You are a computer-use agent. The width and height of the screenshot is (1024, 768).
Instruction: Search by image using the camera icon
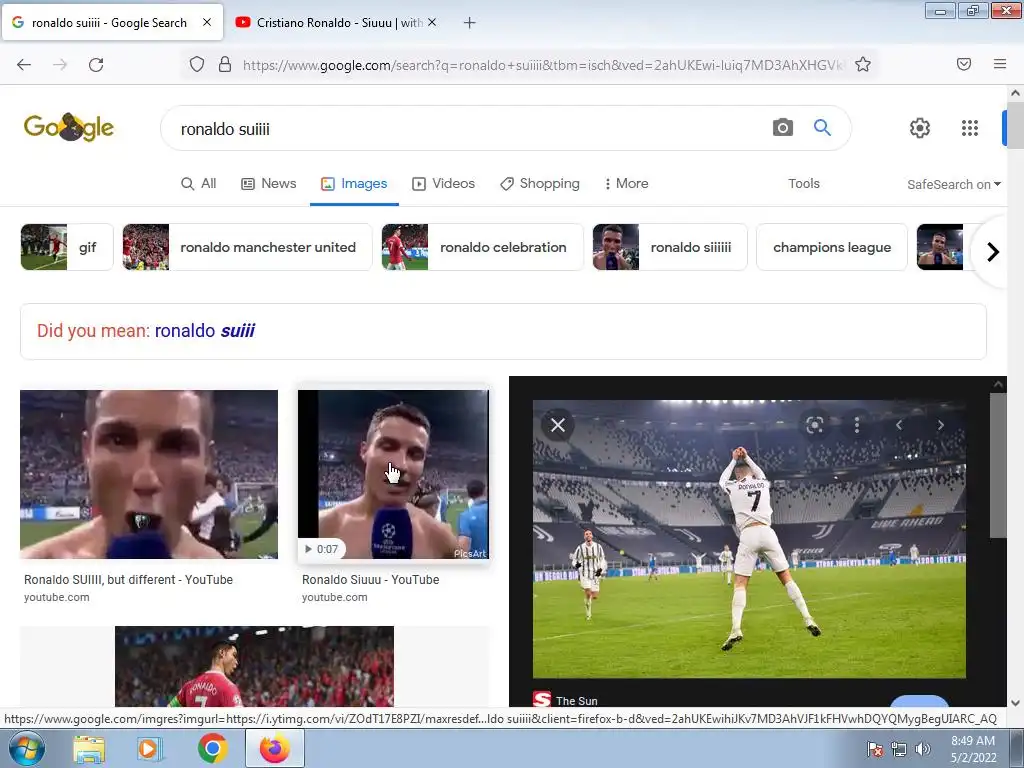click(x=783, y=127)
